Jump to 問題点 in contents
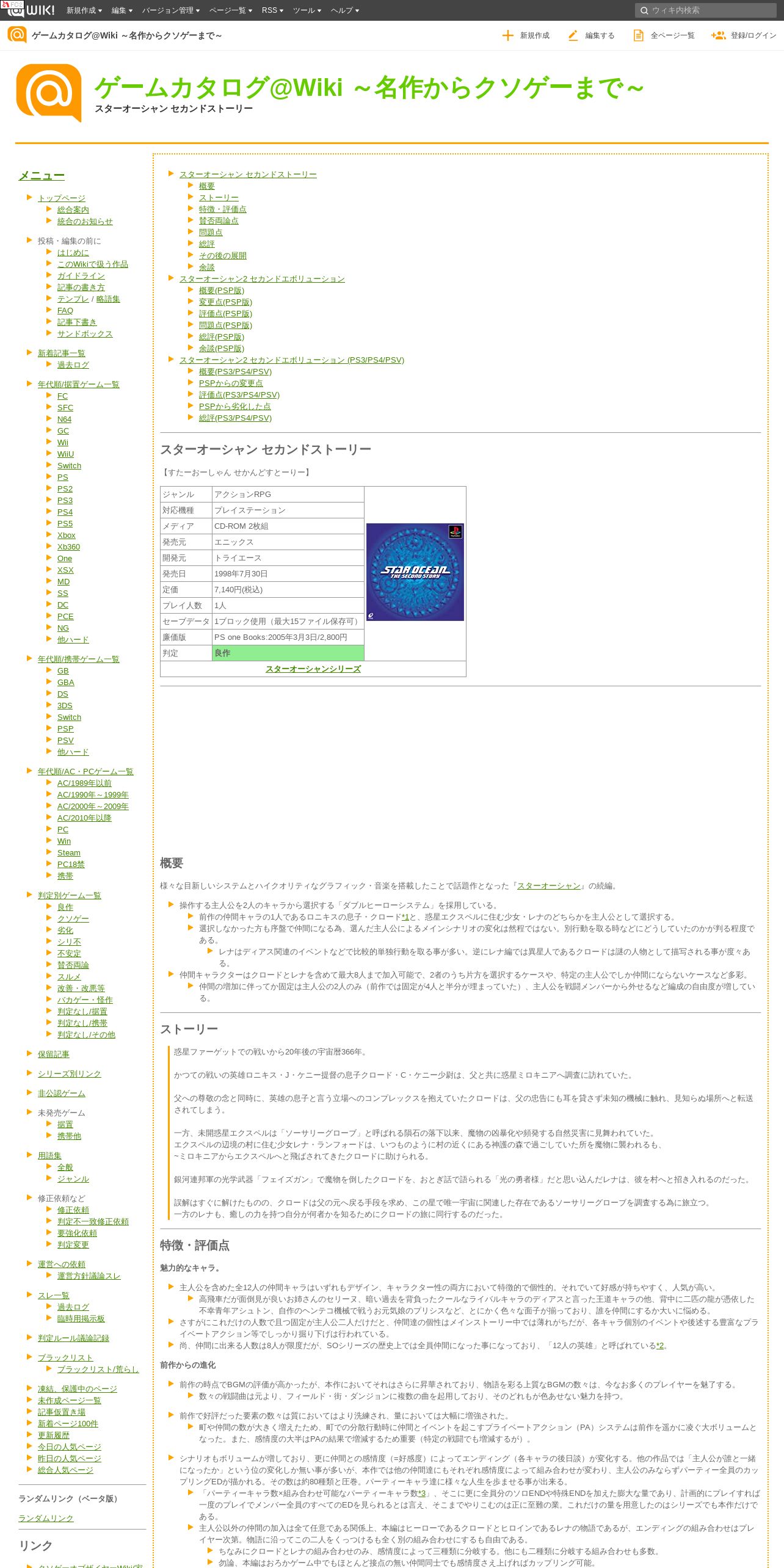784x1568 pixels. tap(211, 233)
